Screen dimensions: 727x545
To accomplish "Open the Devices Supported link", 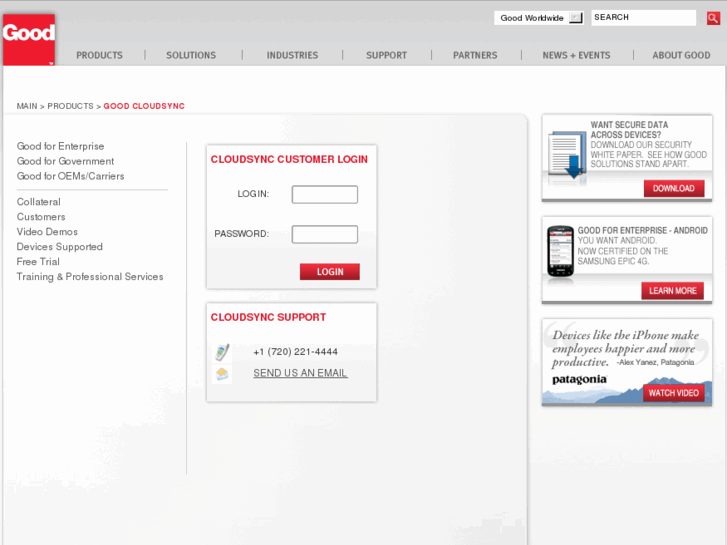I will tap(60, 247).
